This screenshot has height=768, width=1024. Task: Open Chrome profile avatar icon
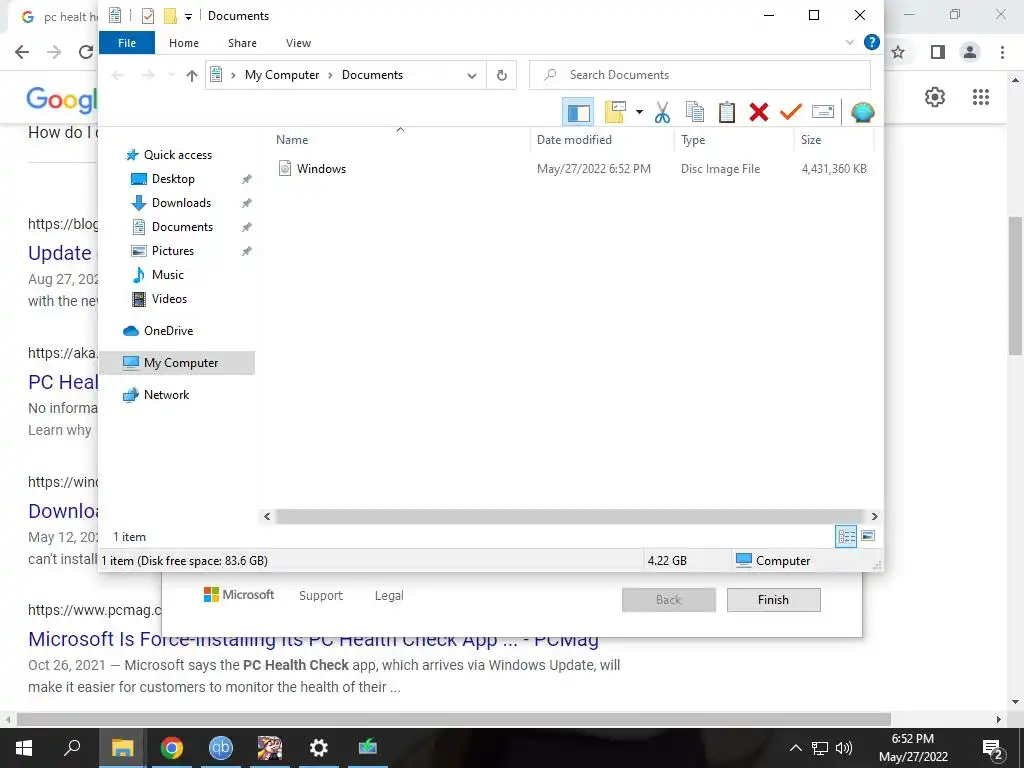tap(970, 52)
